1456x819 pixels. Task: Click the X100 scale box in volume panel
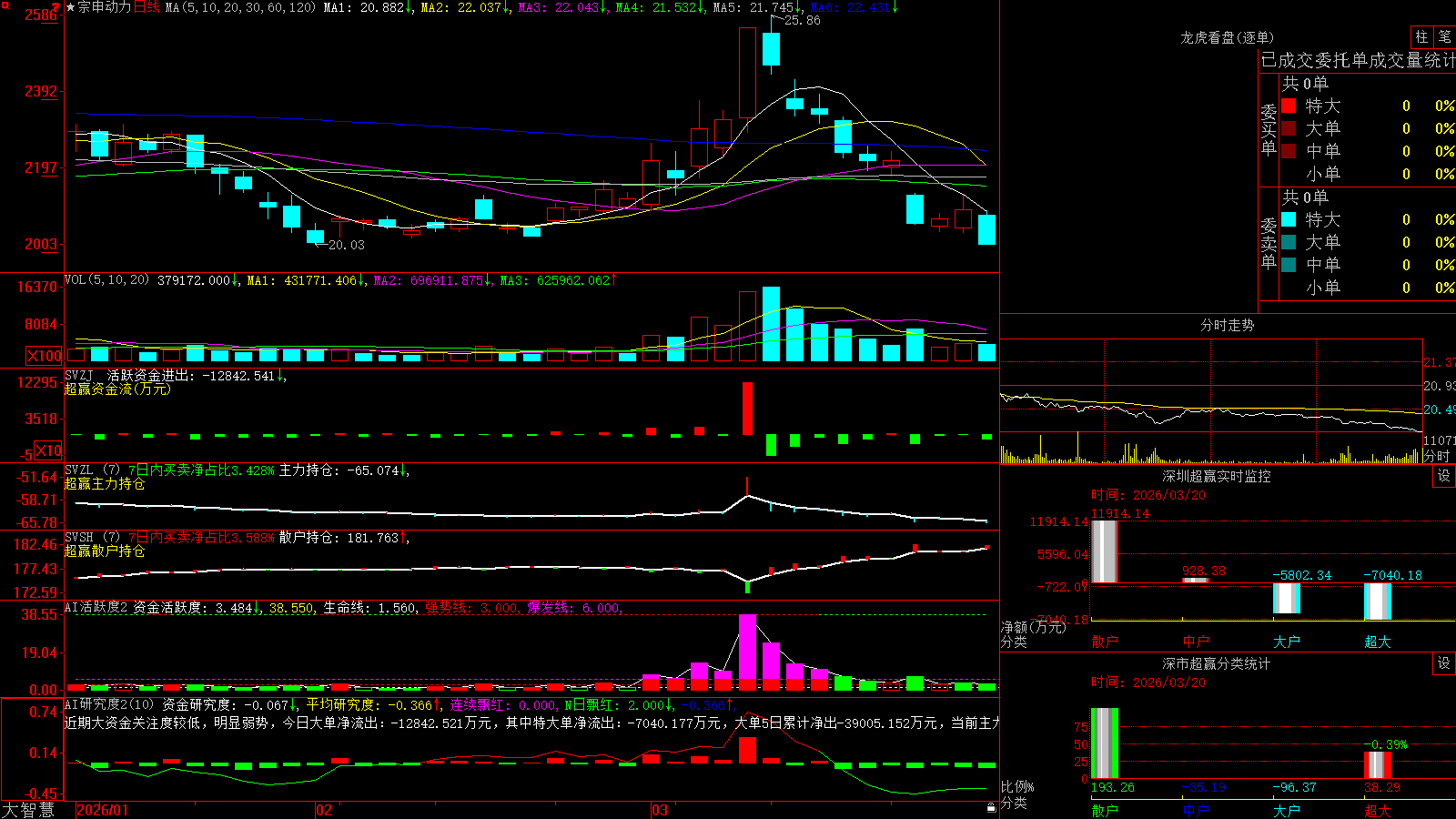[x=44, y=356]
